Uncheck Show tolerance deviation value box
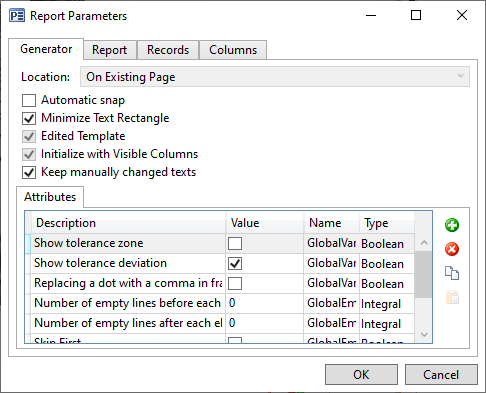The image size is (486, 393). (235, 263)
